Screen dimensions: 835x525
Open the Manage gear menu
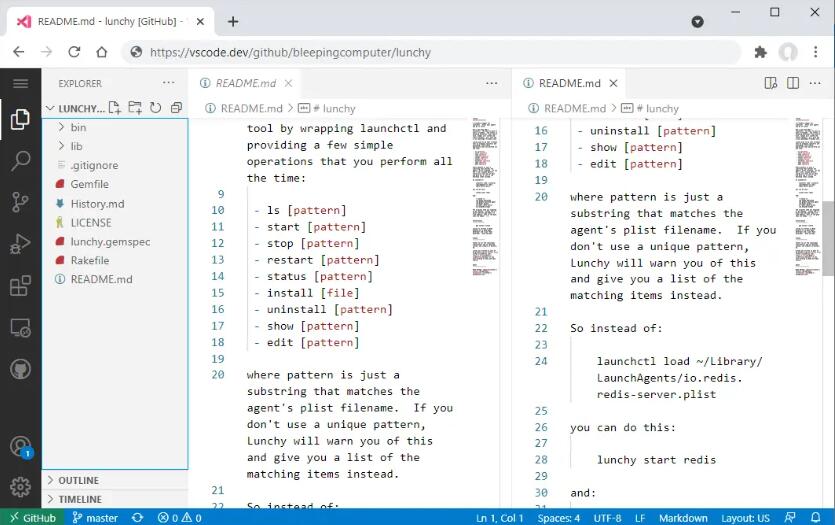(20, 487)
